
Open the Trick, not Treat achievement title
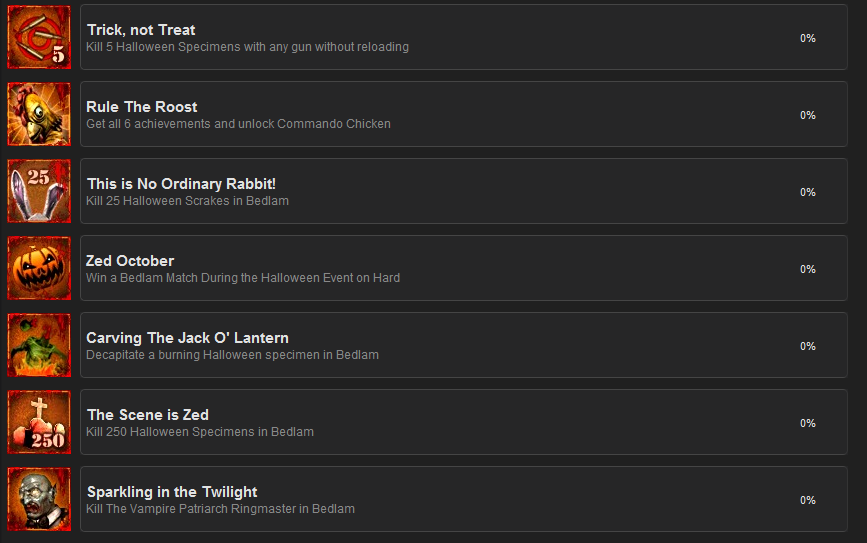click(141, 30)
